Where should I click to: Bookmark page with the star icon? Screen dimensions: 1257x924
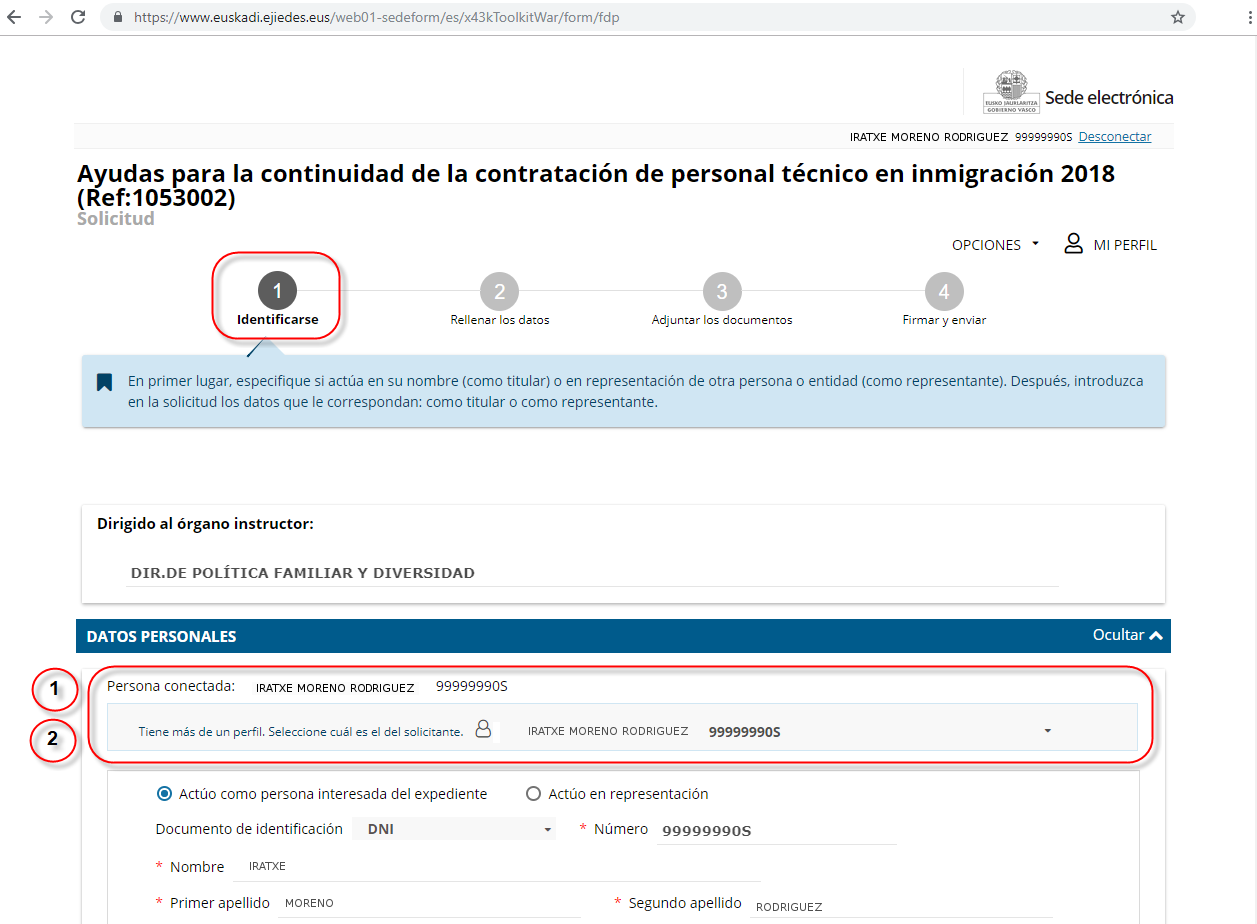(1177, 17)
